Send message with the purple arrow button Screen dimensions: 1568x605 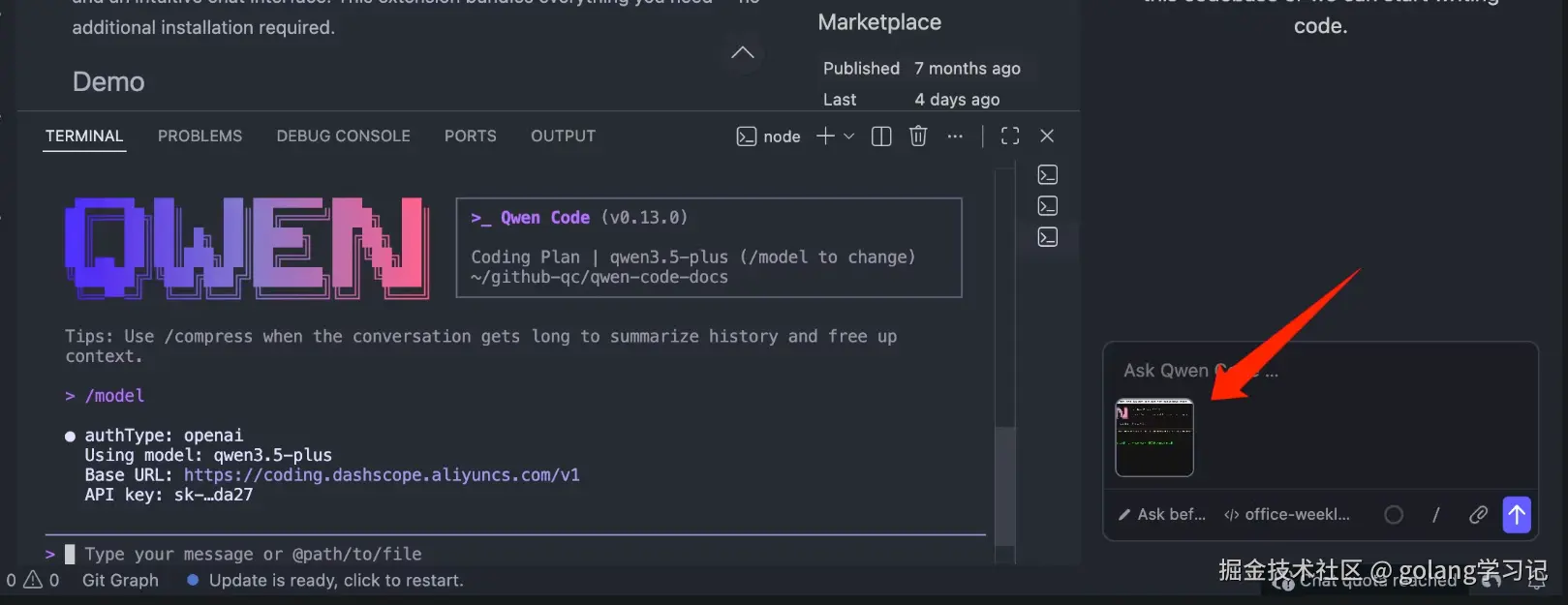[1517, 515]
